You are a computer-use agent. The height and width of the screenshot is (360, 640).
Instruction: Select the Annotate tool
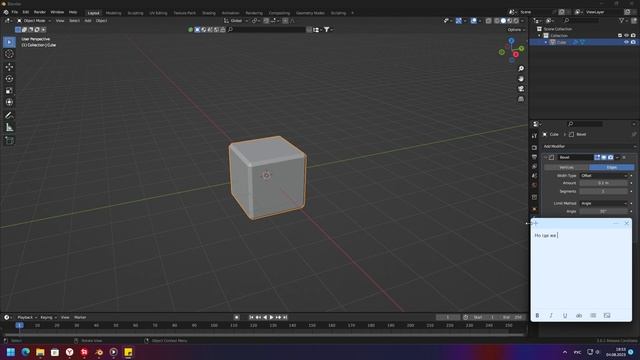9,116
